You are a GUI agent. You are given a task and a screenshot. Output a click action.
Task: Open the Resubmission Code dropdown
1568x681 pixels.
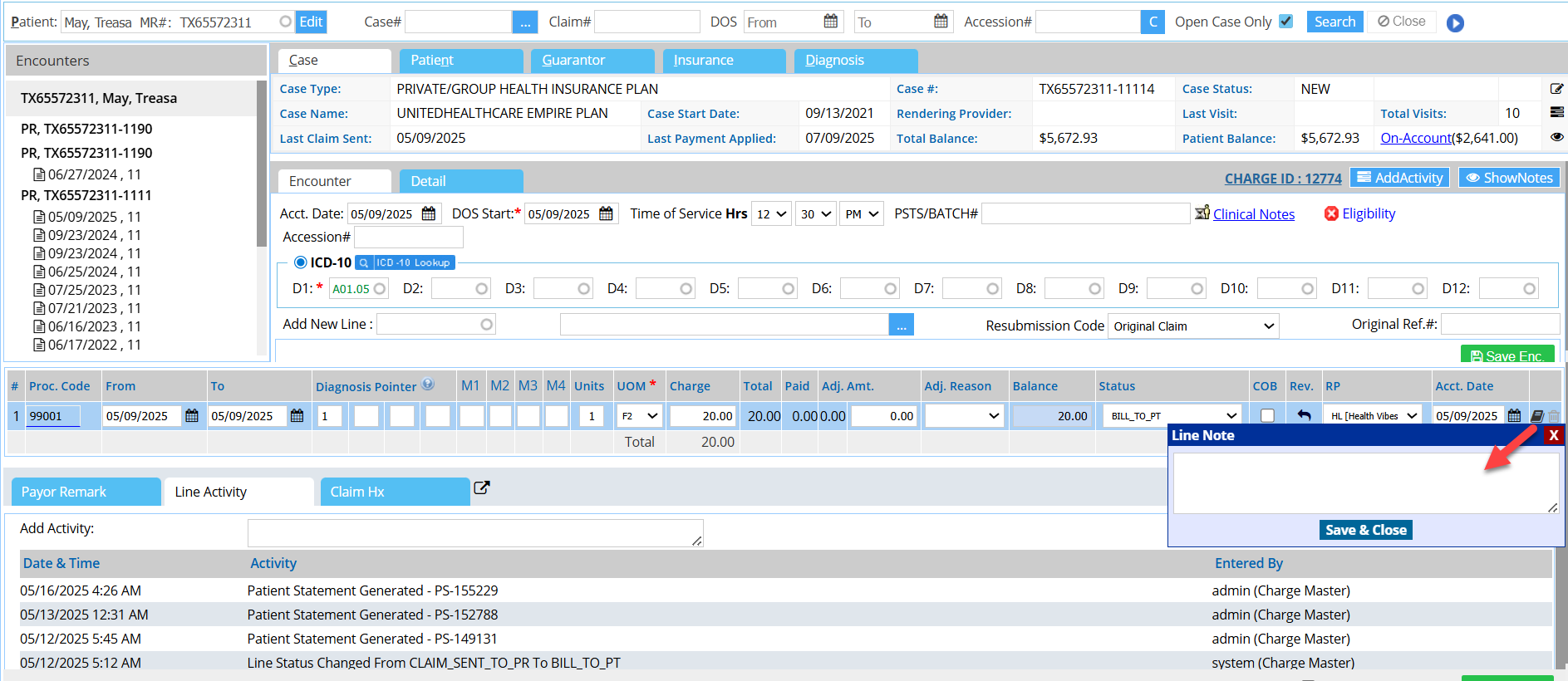click(x=1192, y=326)
